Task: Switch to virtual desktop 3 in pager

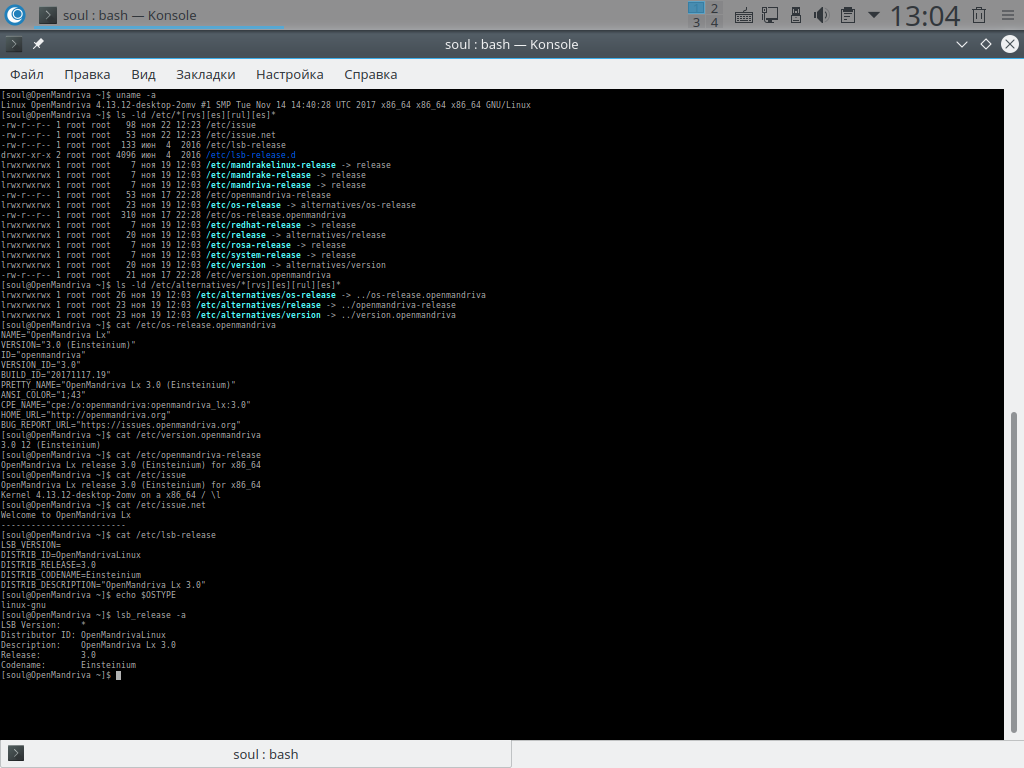Action: (696, 22)
